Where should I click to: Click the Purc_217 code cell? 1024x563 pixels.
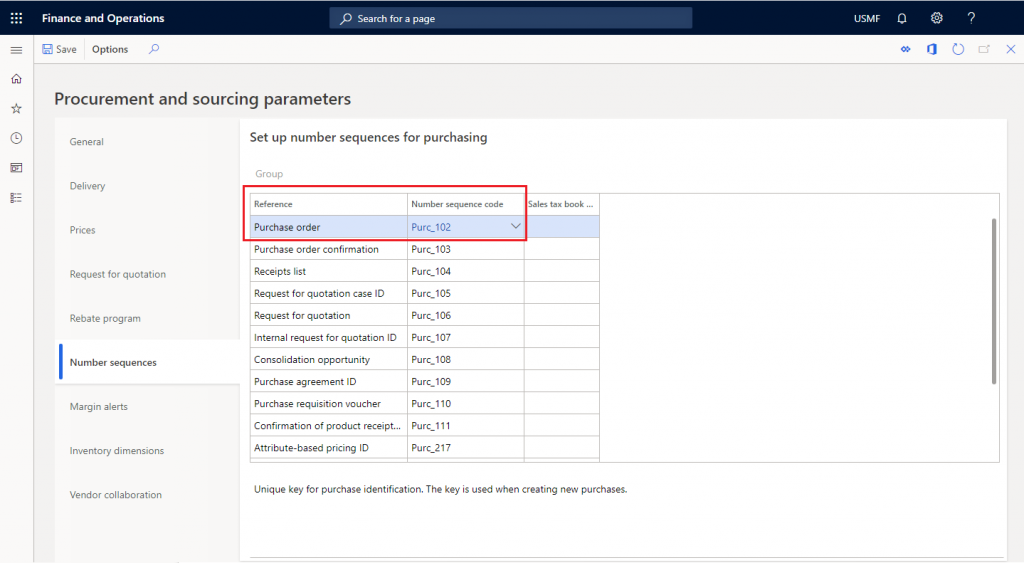(x=466, y=448)
